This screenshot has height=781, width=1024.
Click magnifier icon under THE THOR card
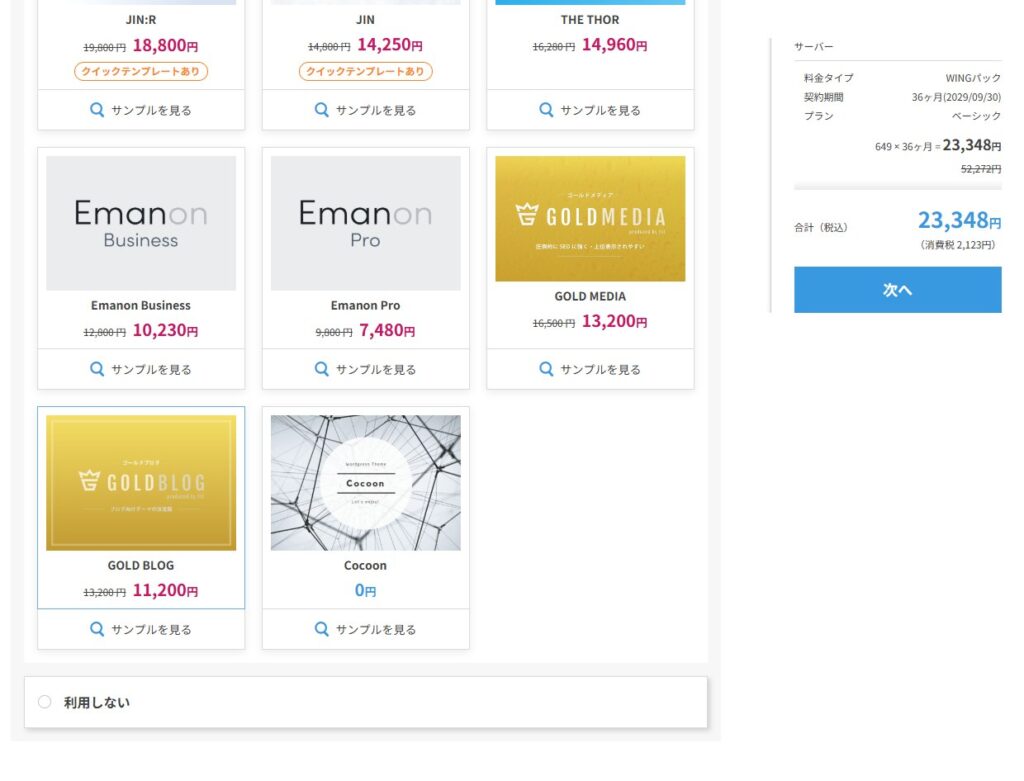(546, 110)
